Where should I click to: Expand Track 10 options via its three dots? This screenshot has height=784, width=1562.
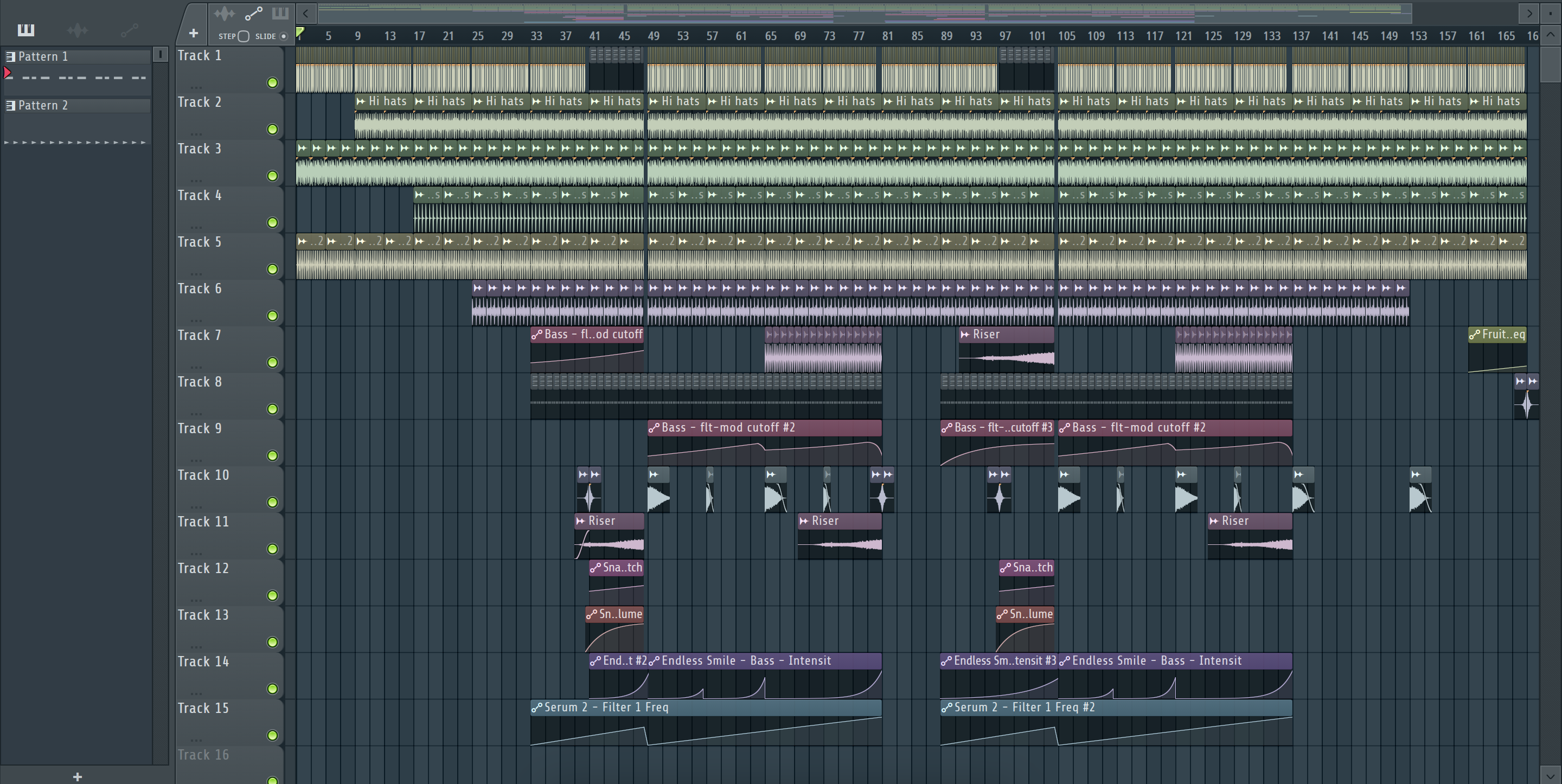[196, 507]
